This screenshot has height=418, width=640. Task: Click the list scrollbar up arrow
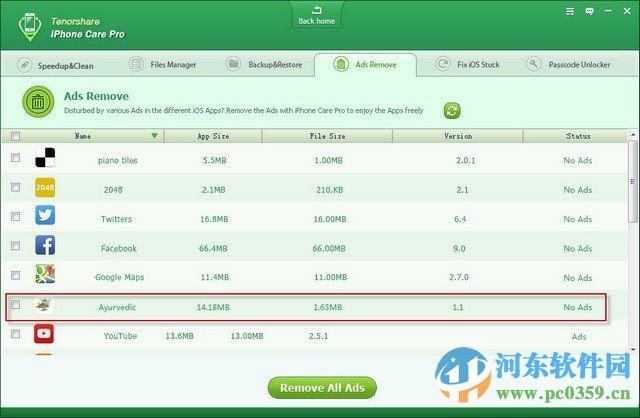[x=633, y=134]
